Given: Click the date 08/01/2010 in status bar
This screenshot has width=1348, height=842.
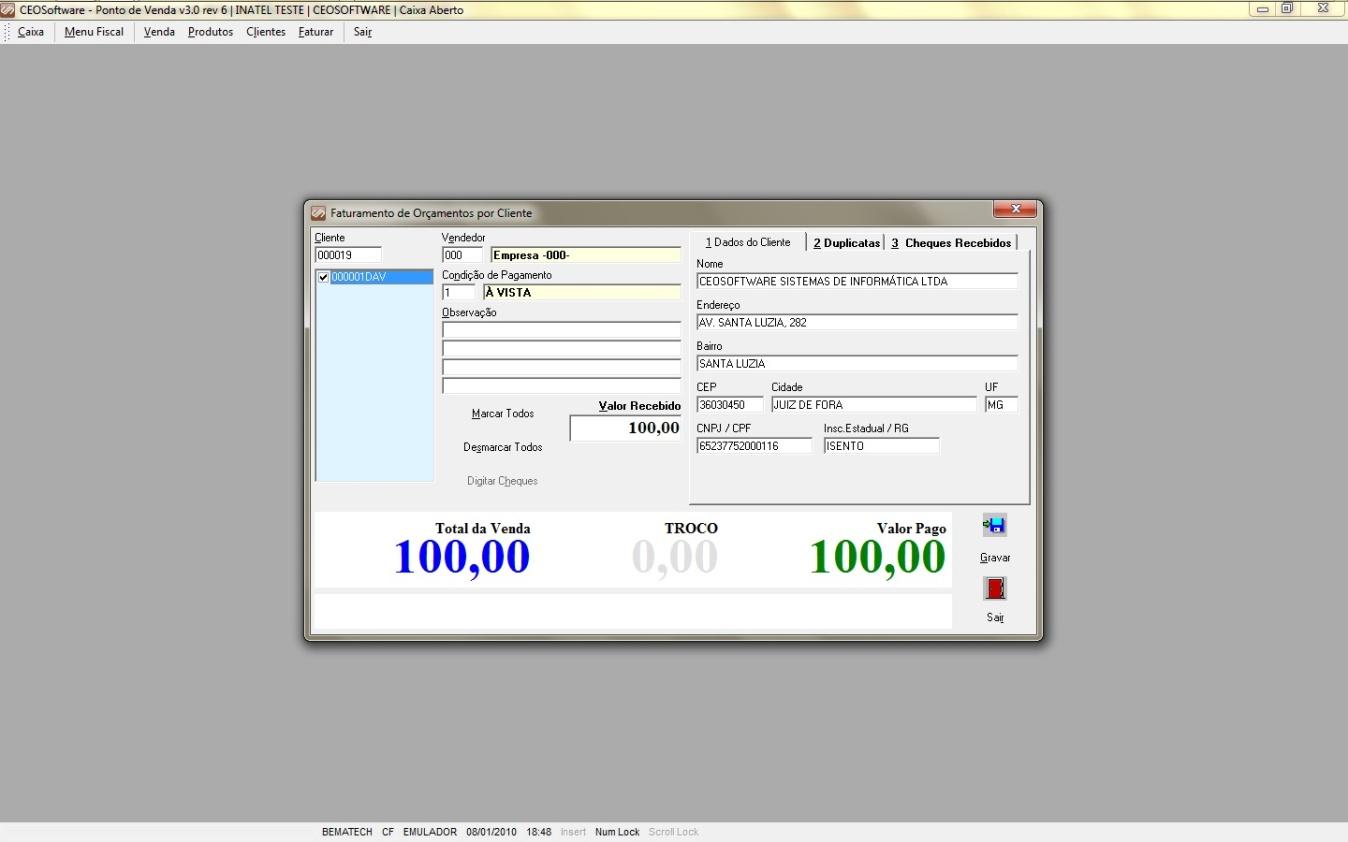Looking at the screenshot, I should [x=491, y=832].
